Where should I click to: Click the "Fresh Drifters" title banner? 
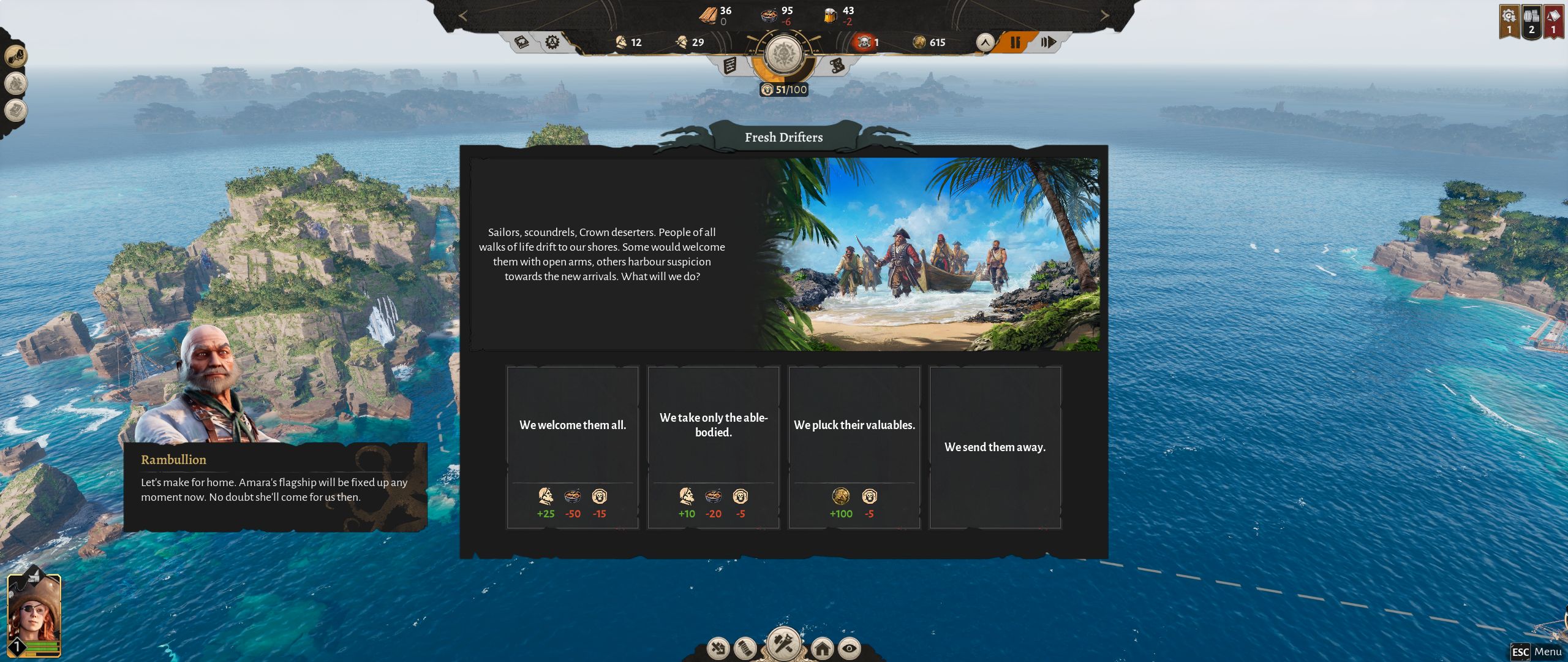[x=784, y=137]
